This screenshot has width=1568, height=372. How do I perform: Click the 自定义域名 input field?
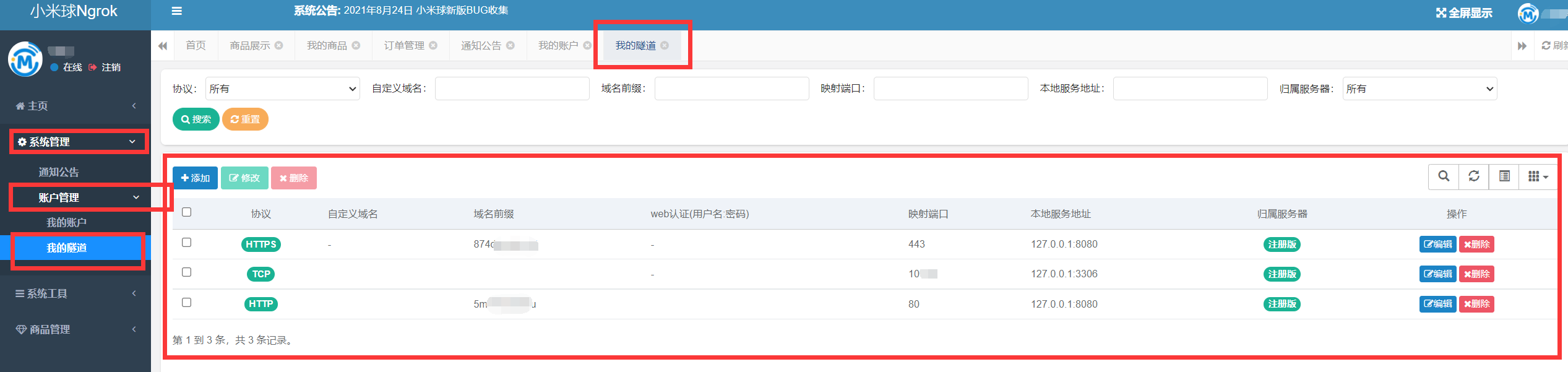512,89
